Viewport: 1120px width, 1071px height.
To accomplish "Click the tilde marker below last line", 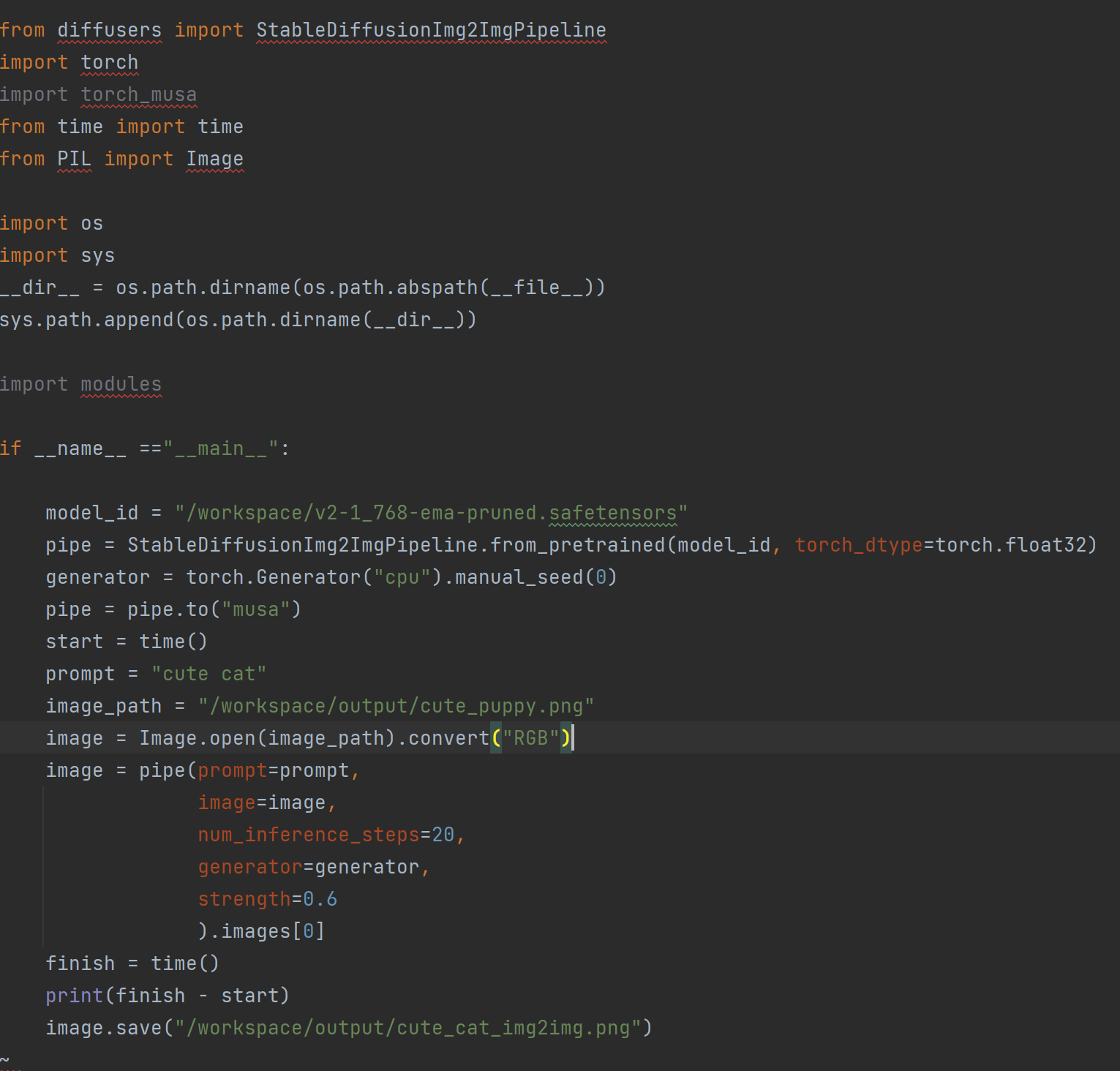I will click(6, 1059).
